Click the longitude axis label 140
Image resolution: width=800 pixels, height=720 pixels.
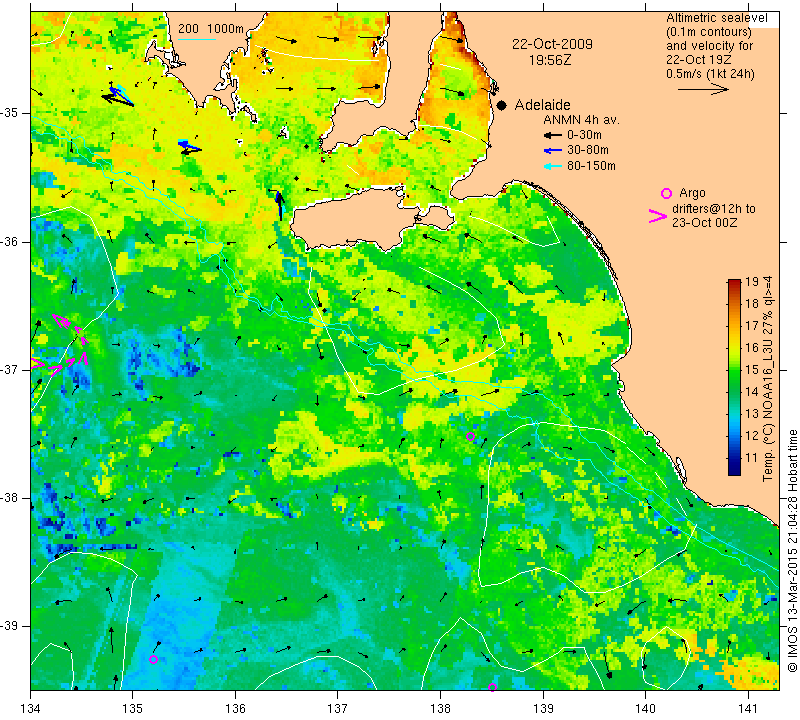tap(645, 708)
